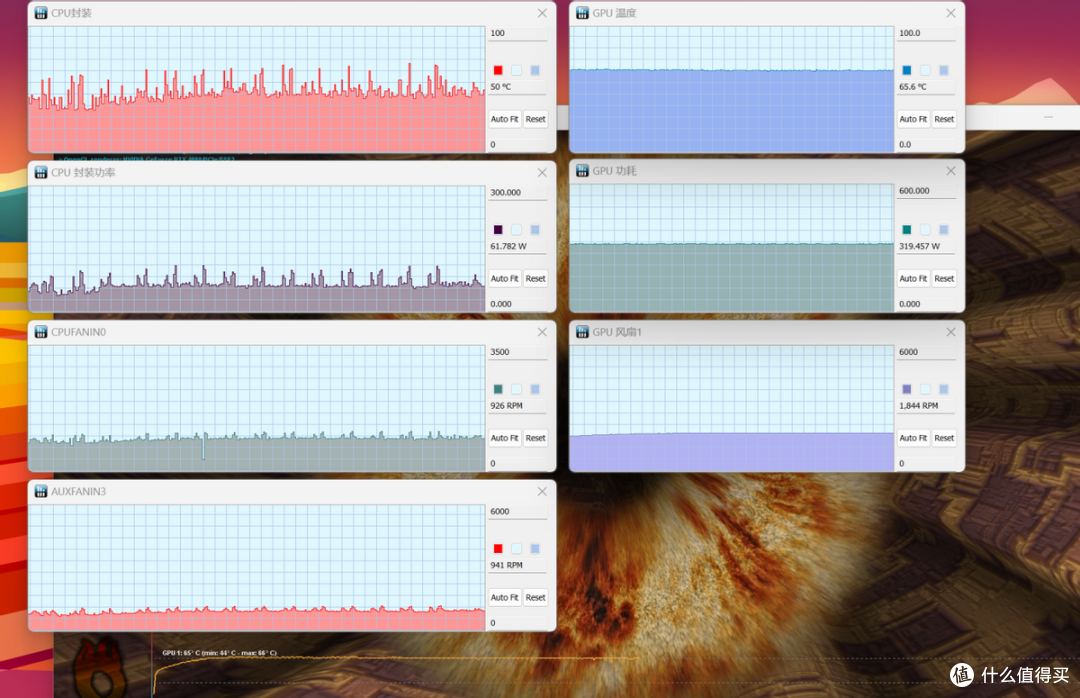Pick the blue swatch in GPU 温度 window

907,70
